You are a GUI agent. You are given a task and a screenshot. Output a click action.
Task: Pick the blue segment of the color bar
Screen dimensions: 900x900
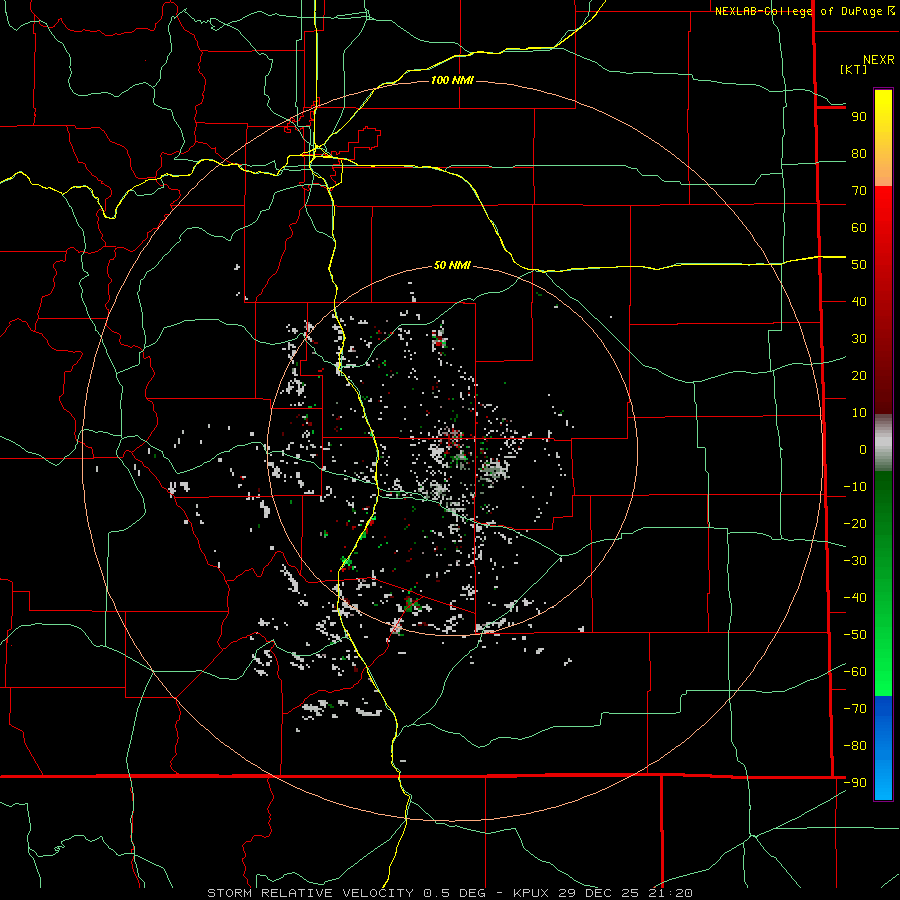click(883, 748)
